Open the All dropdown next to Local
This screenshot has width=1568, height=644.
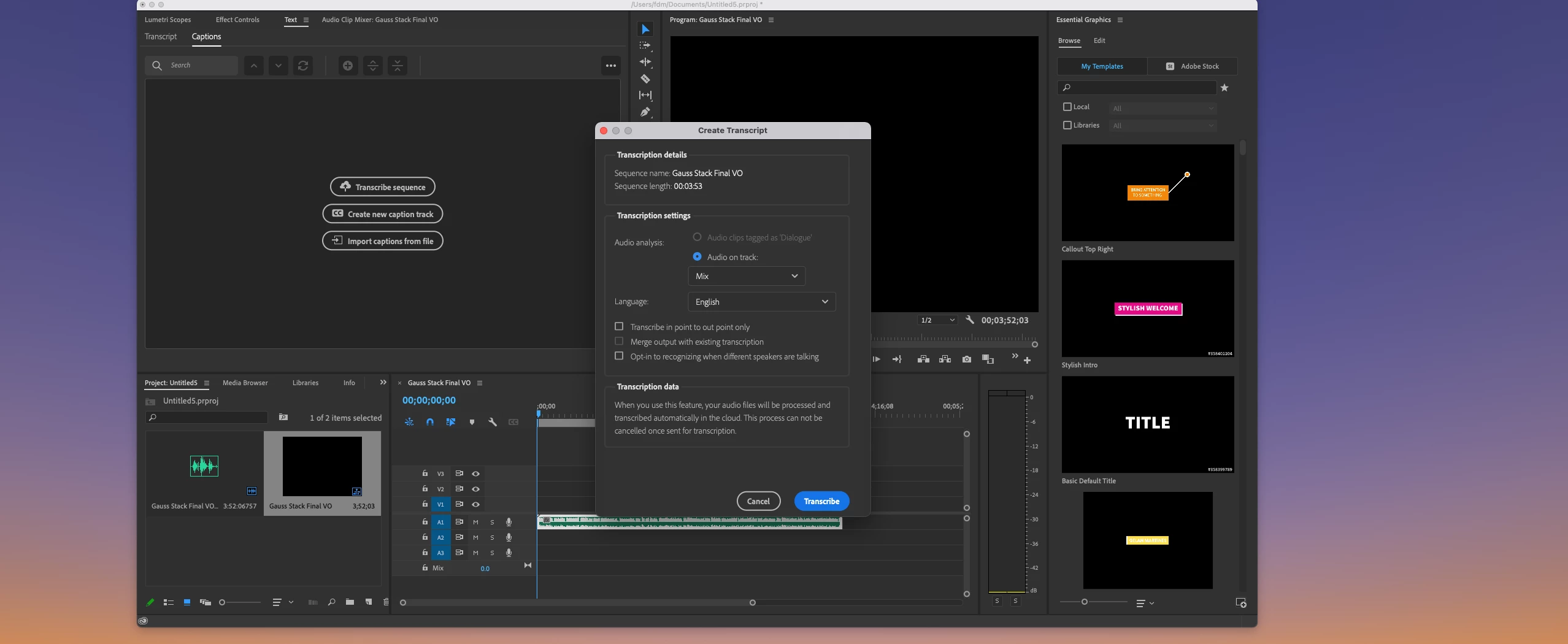[1163, 109]
